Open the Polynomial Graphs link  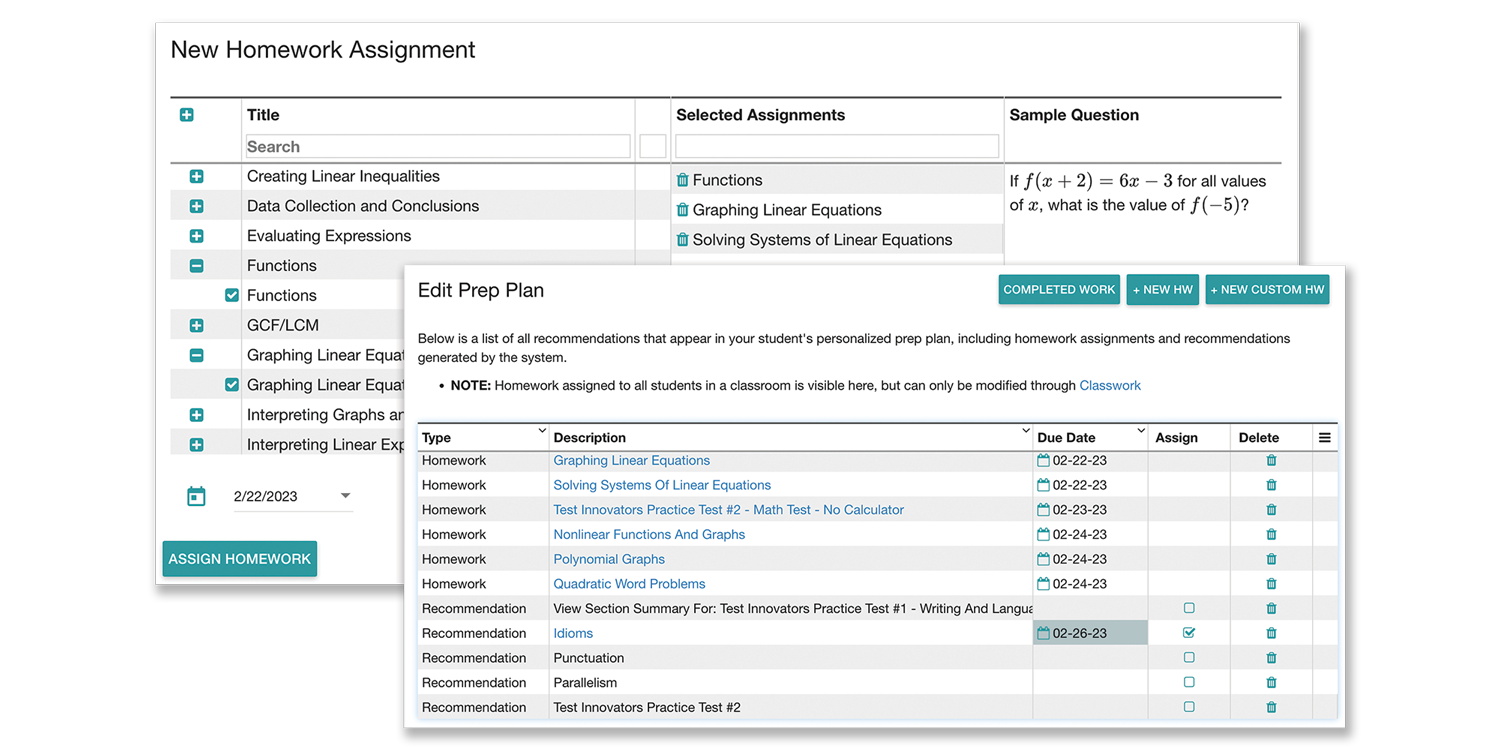pyautogui.click(x=609, y=560)
